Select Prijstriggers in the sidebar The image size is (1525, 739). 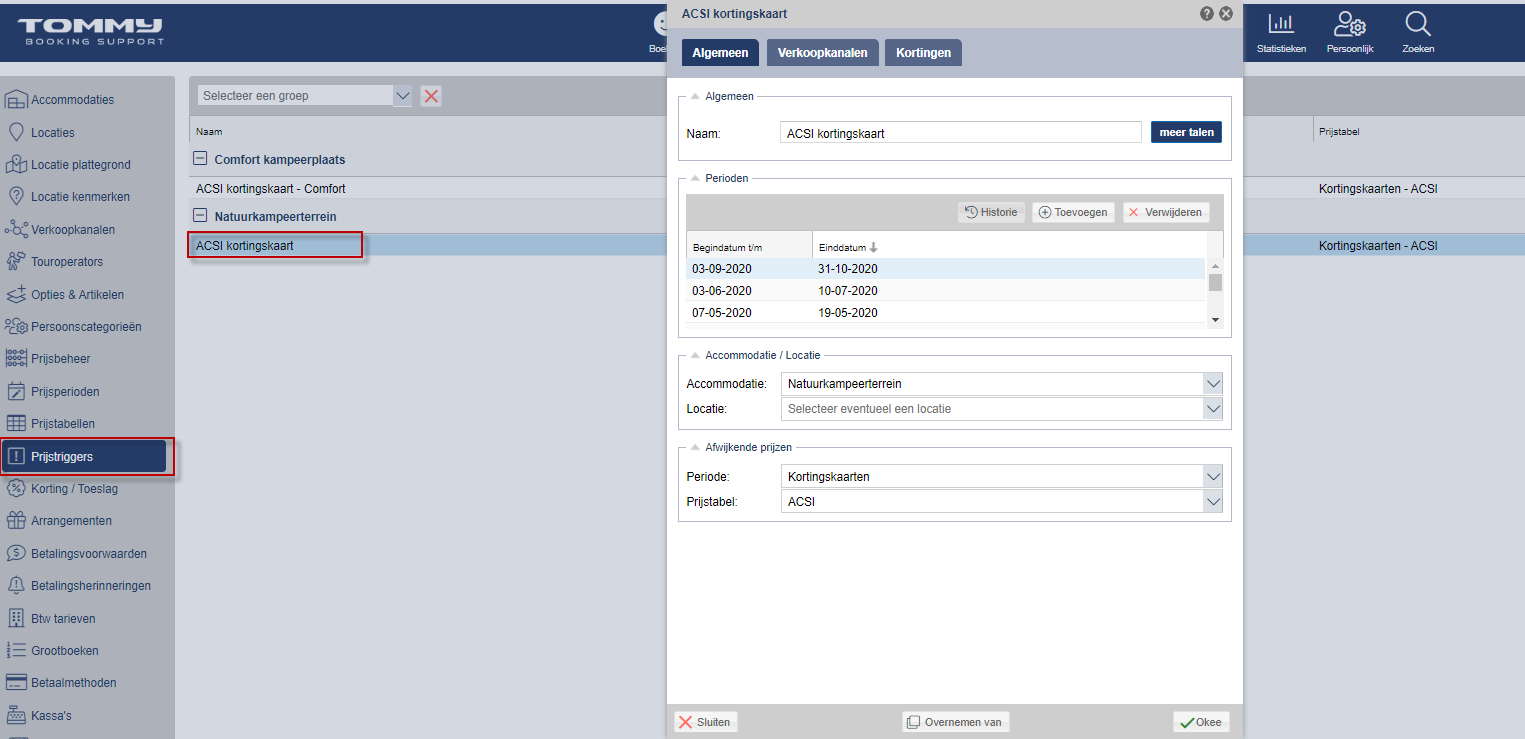84,456
